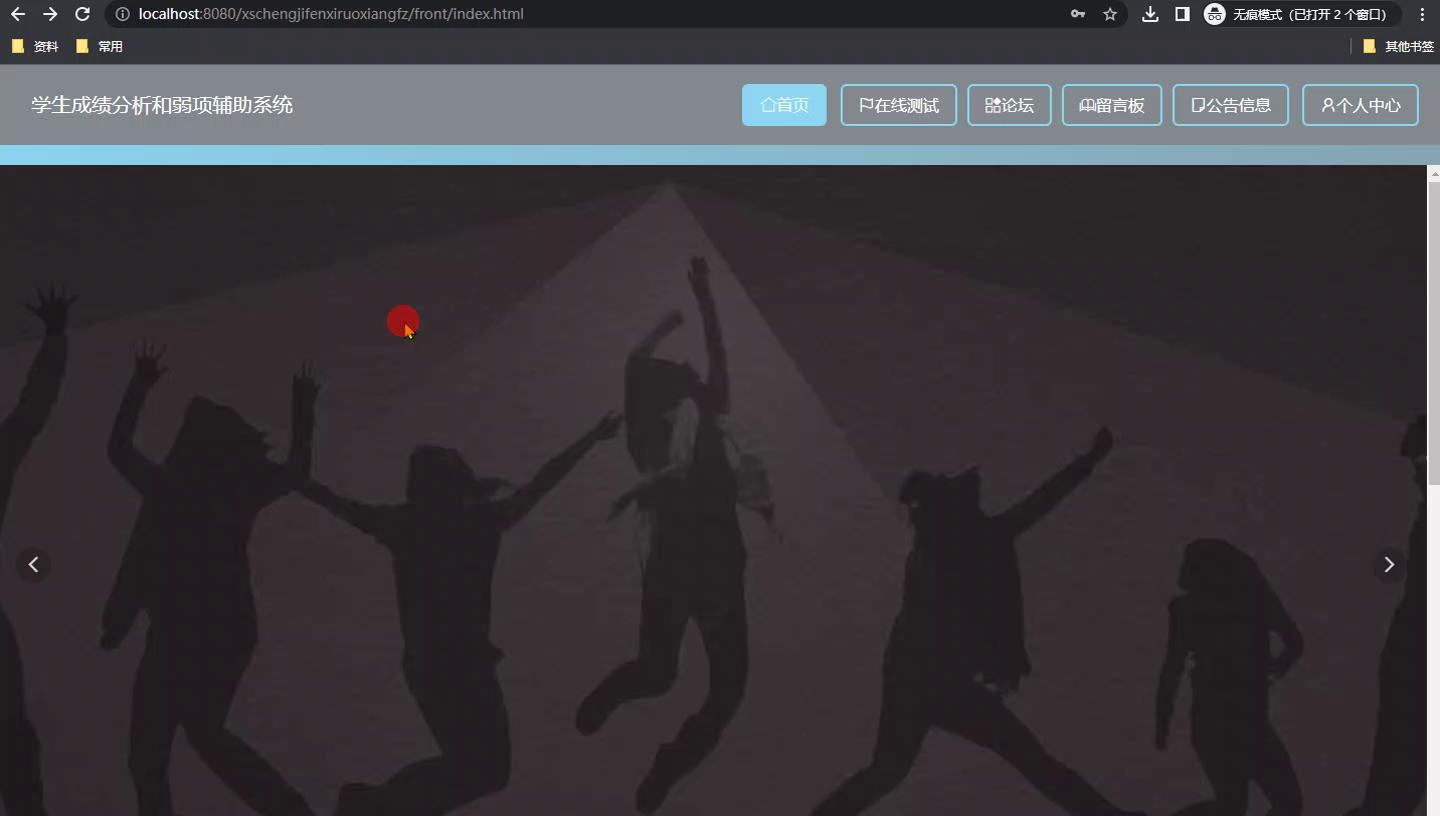Show previous carousel slide with left arrow
Screen dimensions: 1440x816
pos(34,565)
